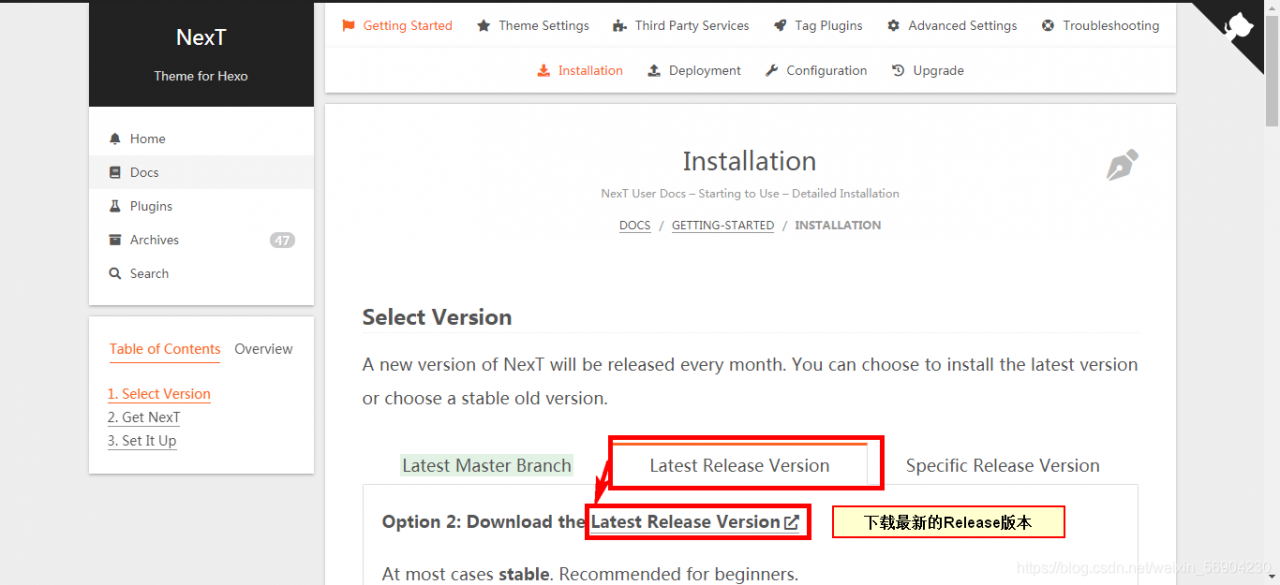Click the flask icon beside Plugins
The height and width of the screenshot is (585, 1280).
coord(115,206)
